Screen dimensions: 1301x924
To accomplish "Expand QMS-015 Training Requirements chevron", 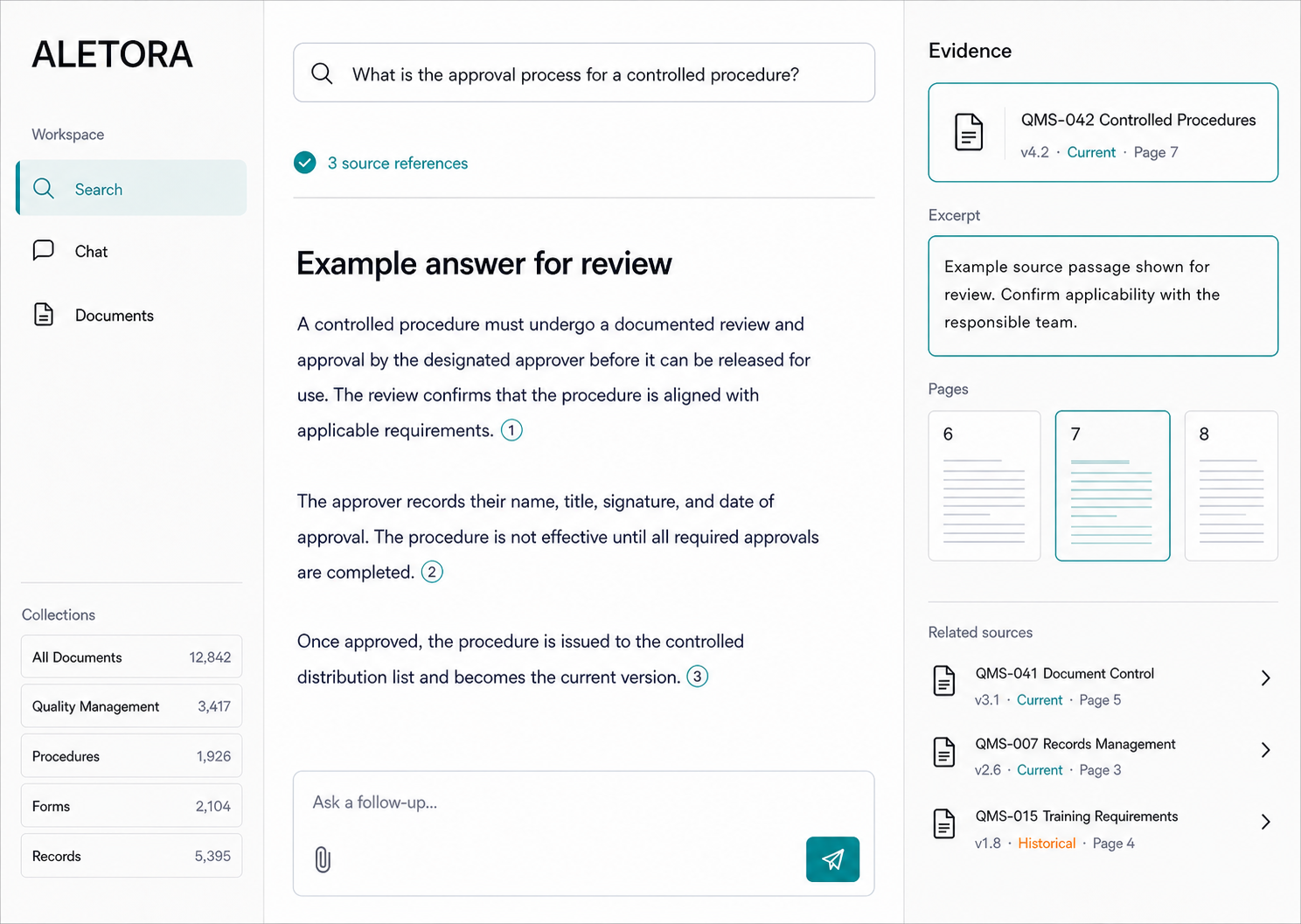I will click(1265, 822).
